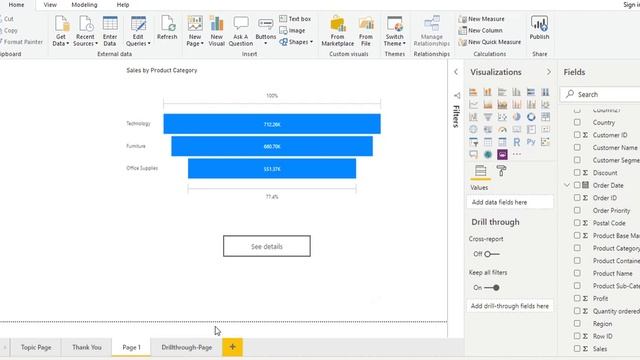Check the Product Name field checkbox

point(577,273)
